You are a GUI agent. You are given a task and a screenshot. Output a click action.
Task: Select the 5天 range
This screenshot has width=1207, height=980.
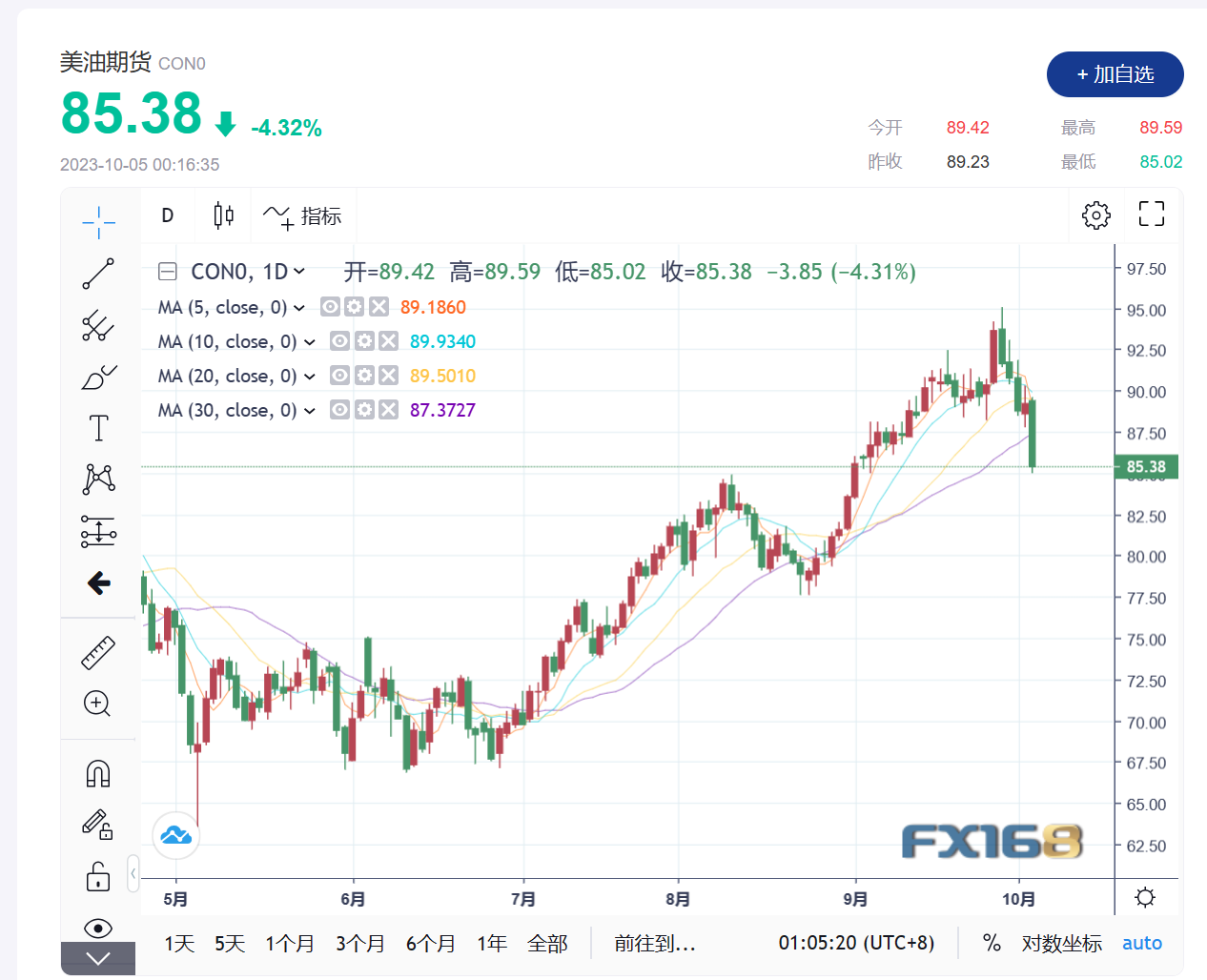coord(230,944)
